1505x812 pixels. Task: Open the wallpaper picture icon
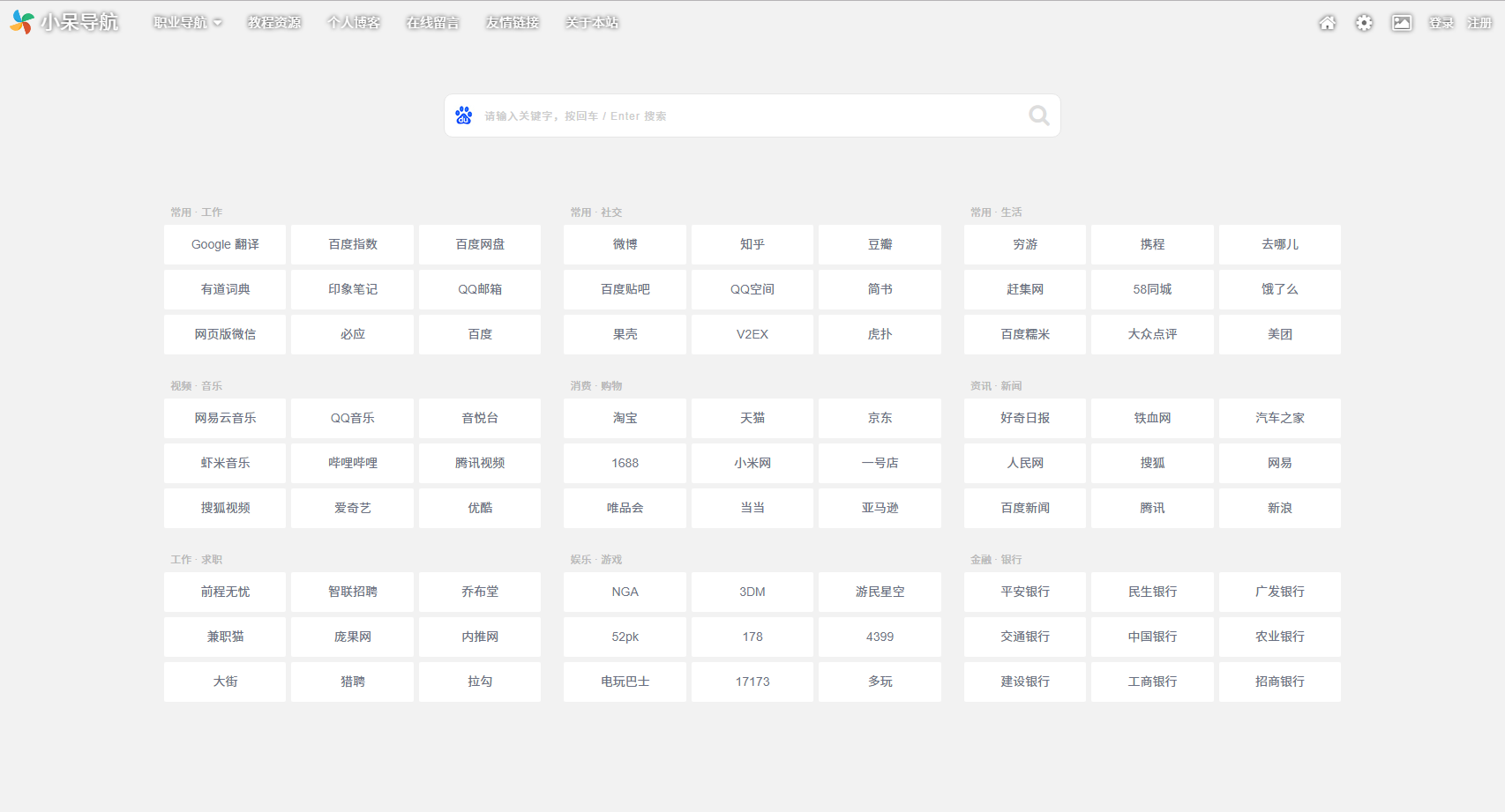[1402, 23]
